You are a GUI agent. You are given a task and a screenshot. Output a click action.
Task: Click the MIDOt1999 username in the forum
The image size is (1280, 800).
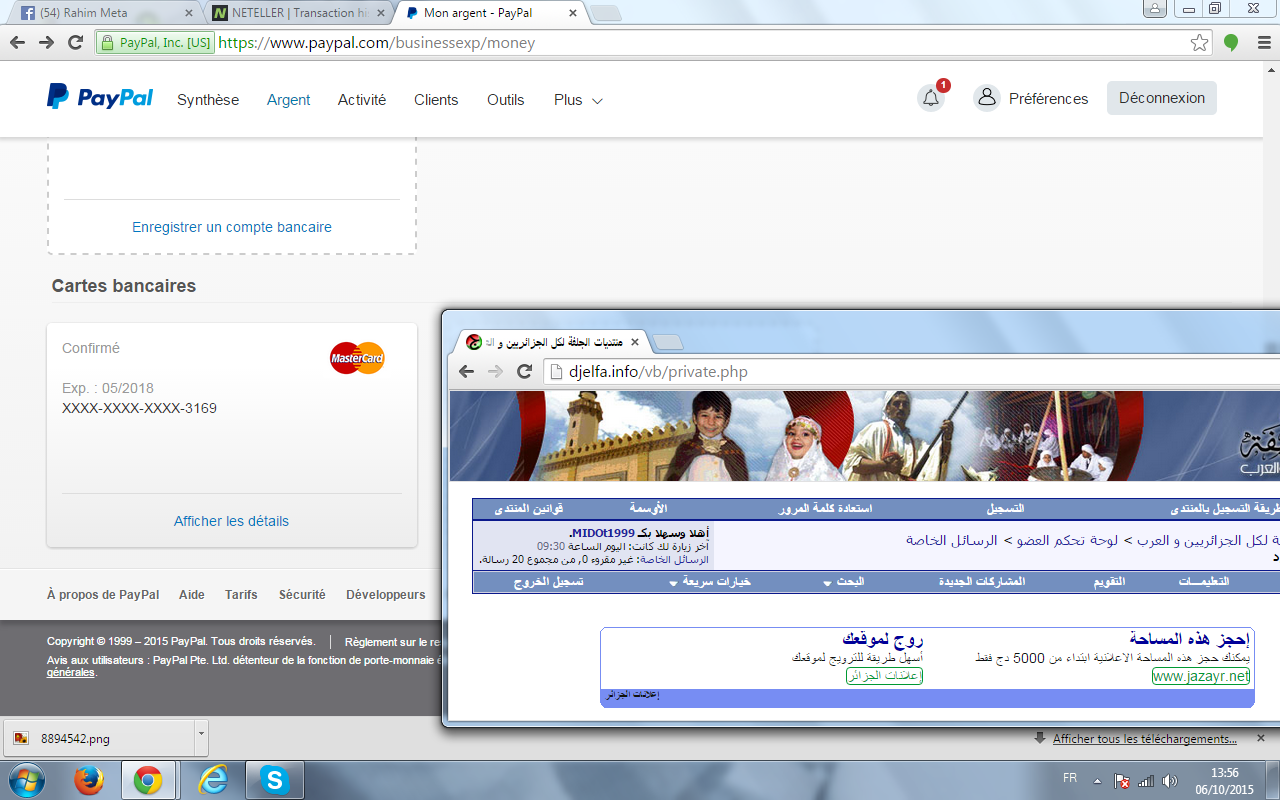(x=602, y=533)
